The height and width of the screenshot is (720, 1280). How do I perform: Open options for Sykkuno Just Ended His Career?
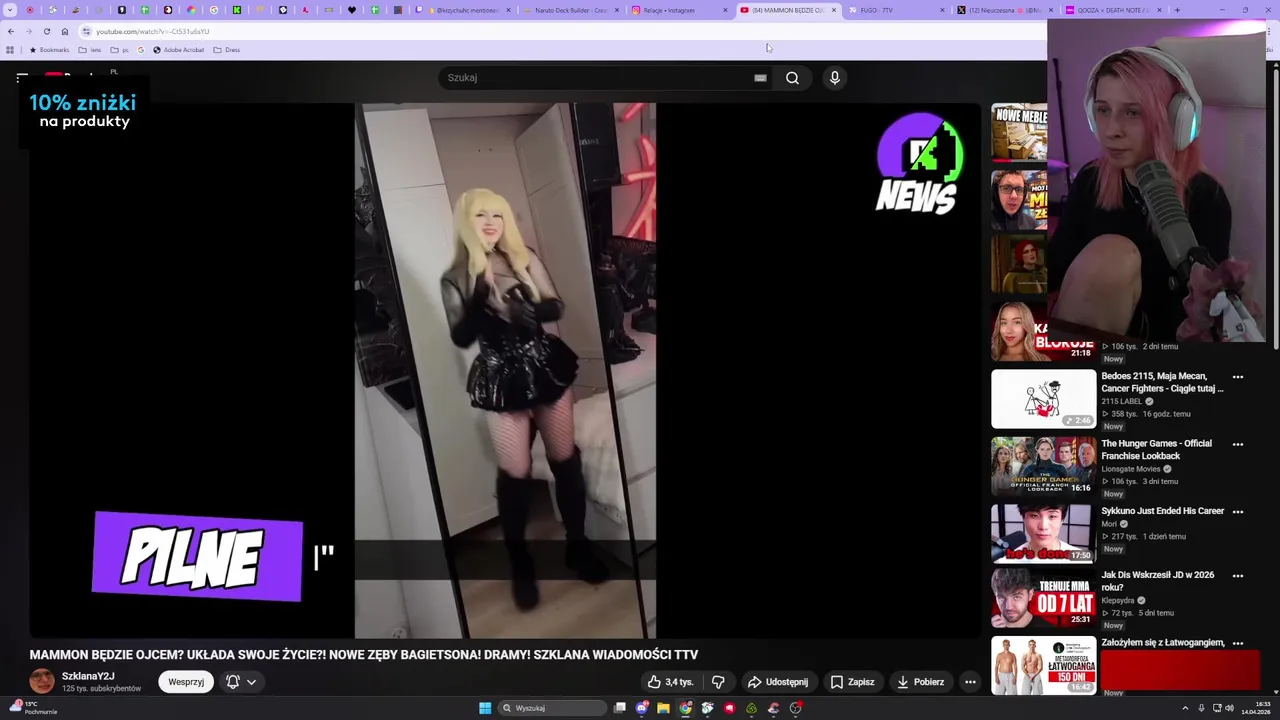[1238, 511]
